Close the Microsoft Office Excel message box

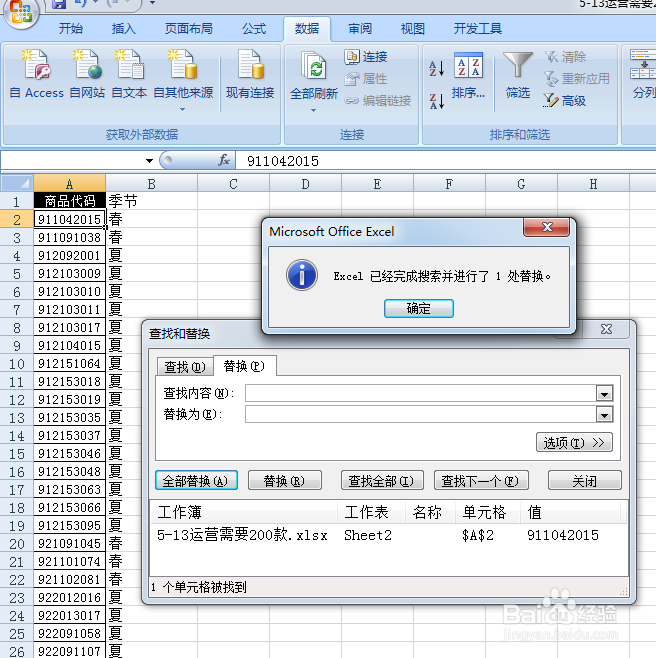pyautogui.click(x=547, y=227)
